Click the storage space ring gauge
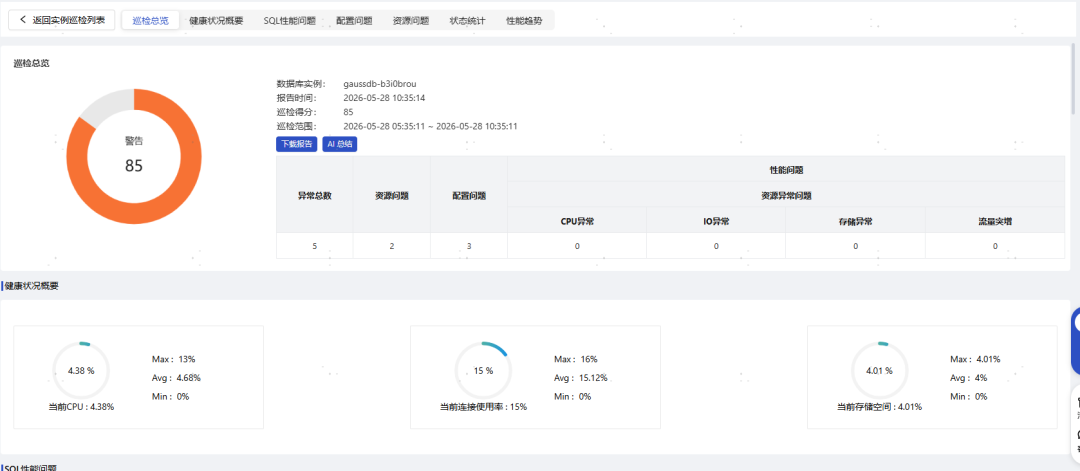Screen dimensions: 1080x471 880,370
